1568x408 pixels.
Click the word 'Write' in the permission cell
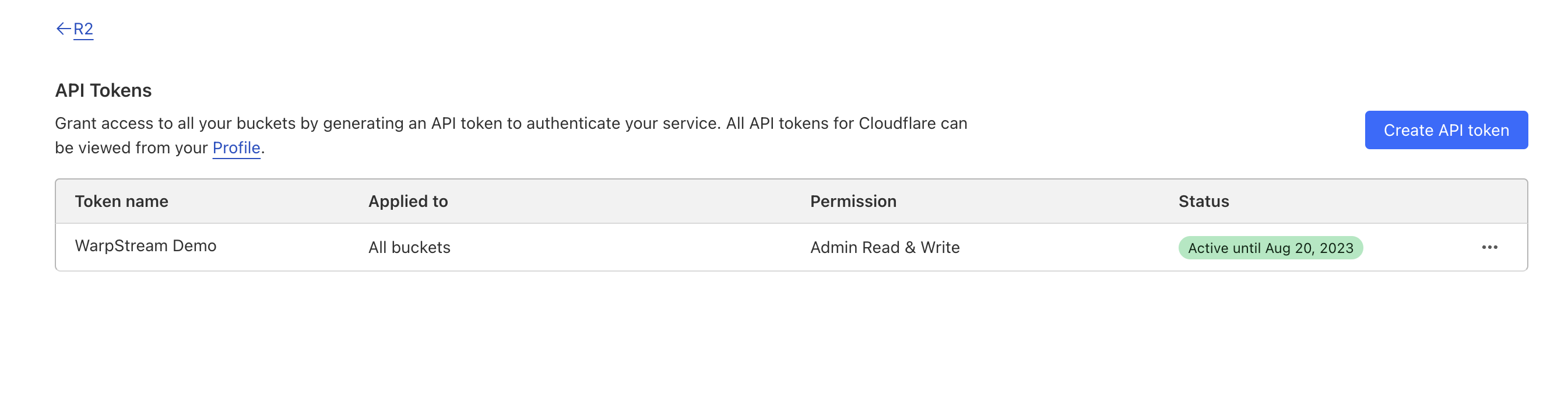click(x=940, y=247)
